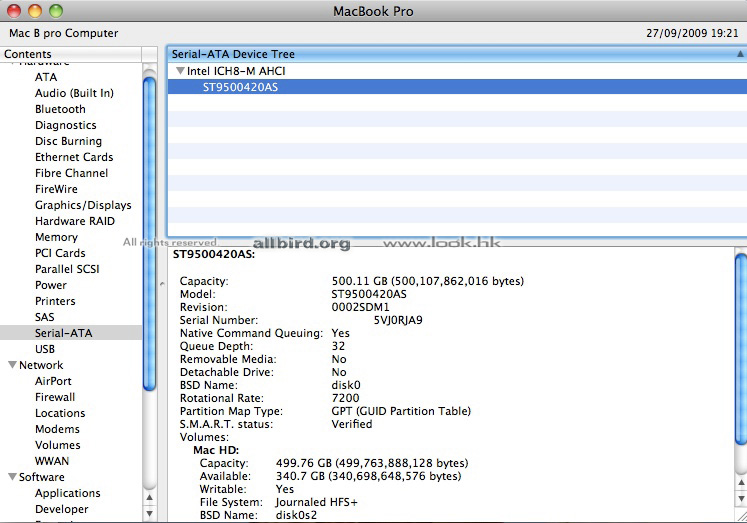Collapse the Intel ICH8-M AHCI tree node
747x523 pixels.
[180, 72]
